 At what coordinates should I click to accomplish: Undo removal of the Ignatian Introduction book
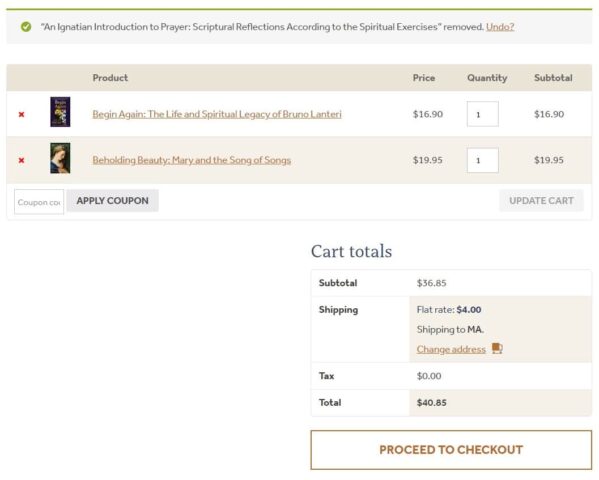[500, 27]
